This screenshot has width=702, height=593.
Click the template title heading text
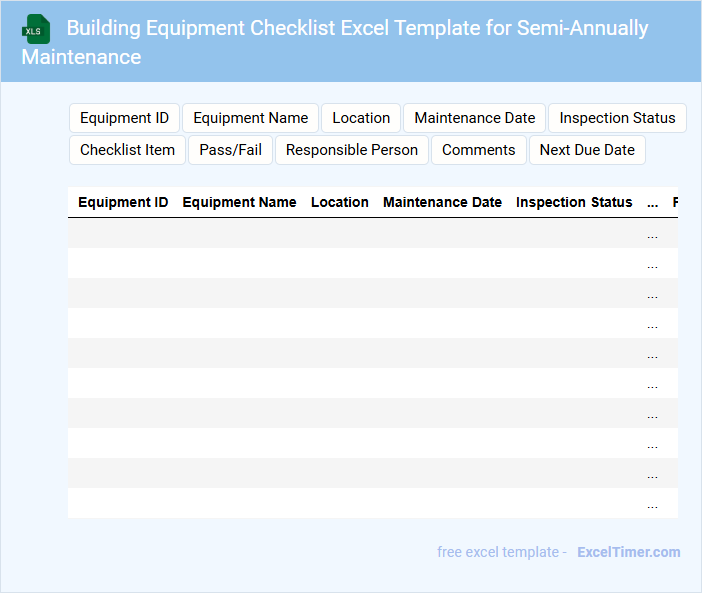click(x=357, y=28)
